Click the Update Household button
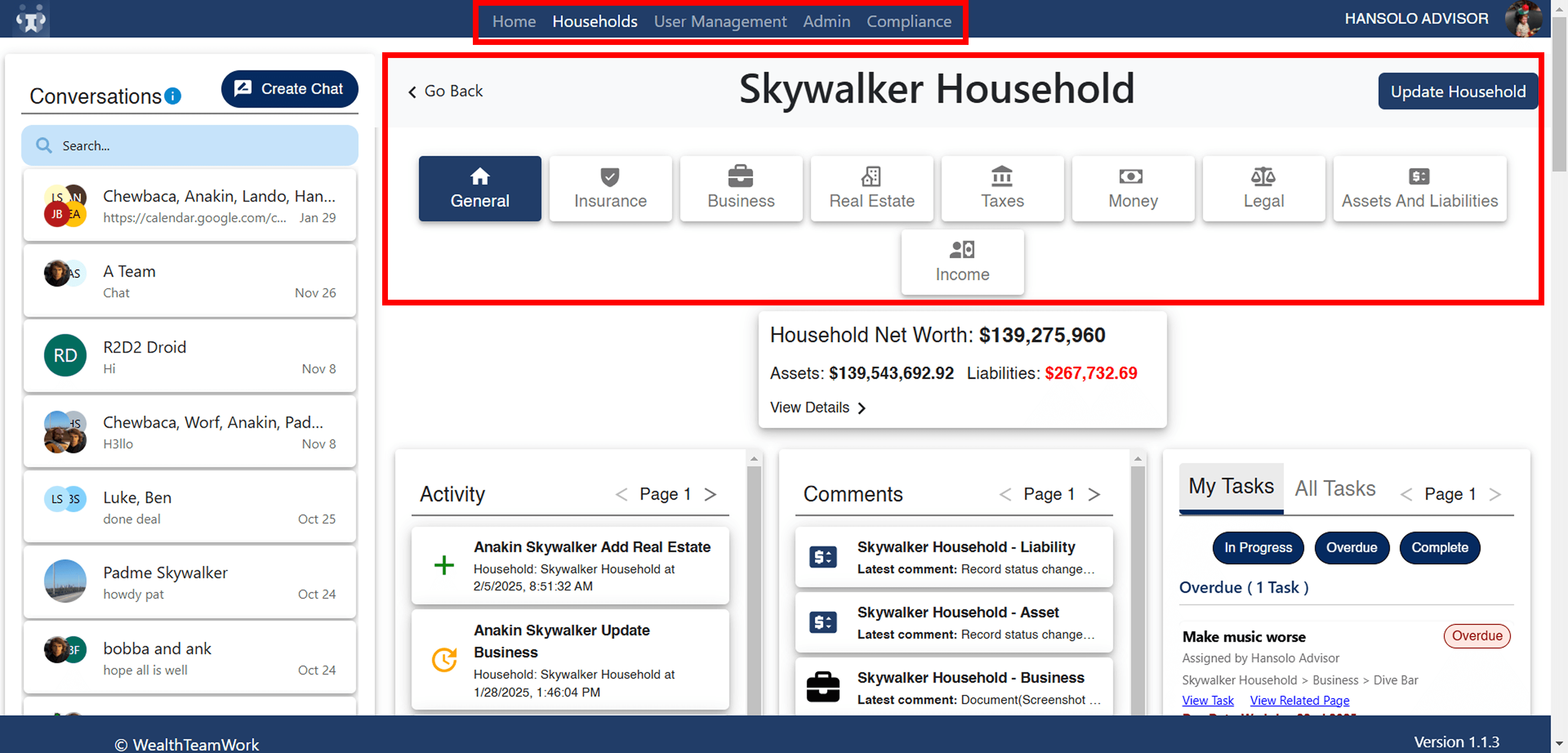The width and height of the screenshot is (1568, 753). (1458, 91)
